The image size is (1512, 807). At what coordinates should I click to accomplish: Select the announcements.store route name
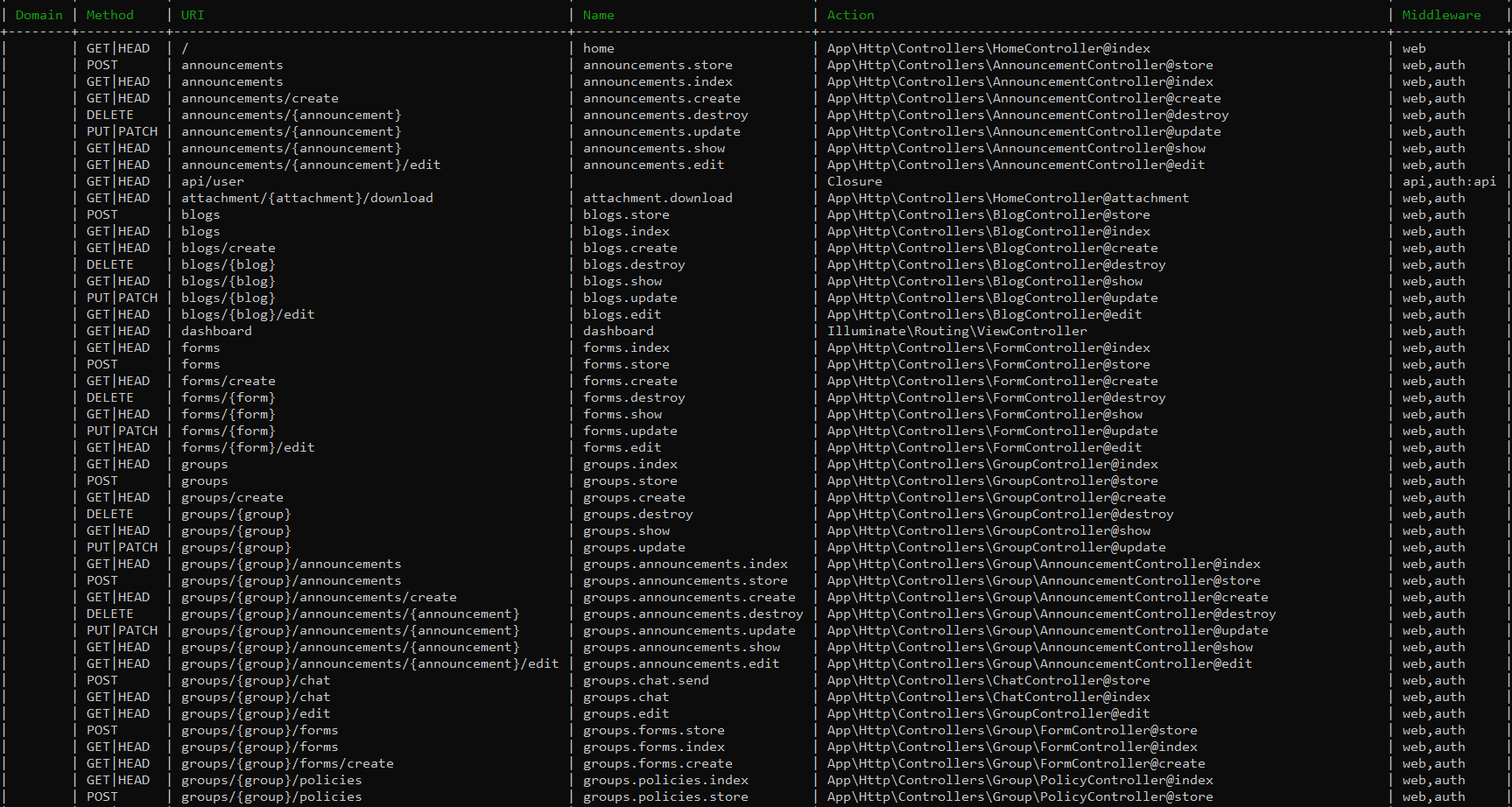coord(658,65)
